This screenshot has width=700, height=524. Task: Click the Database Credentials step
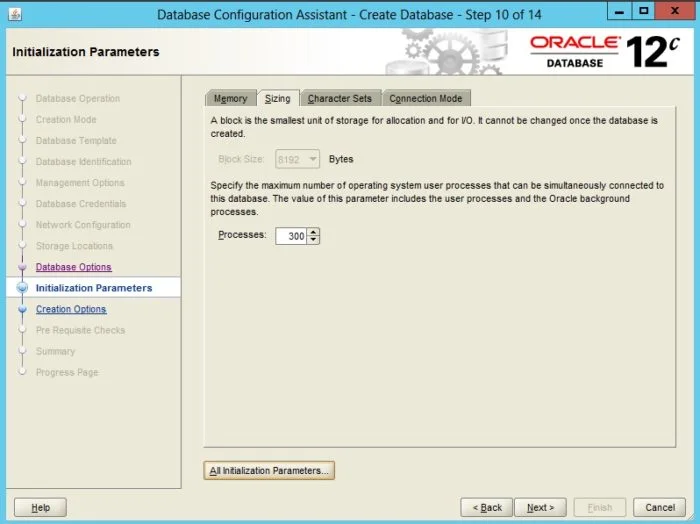click(x=81, y=204)
